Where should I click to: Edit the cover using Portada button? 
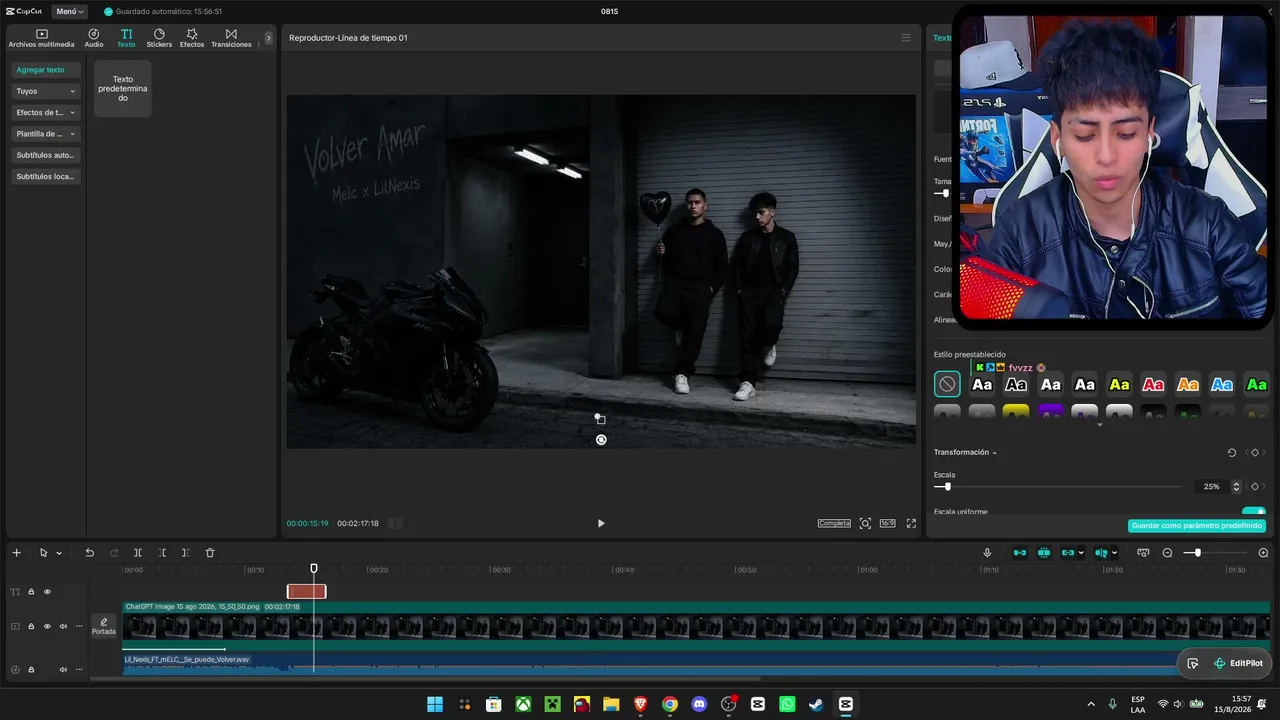(x=104, y=626)
